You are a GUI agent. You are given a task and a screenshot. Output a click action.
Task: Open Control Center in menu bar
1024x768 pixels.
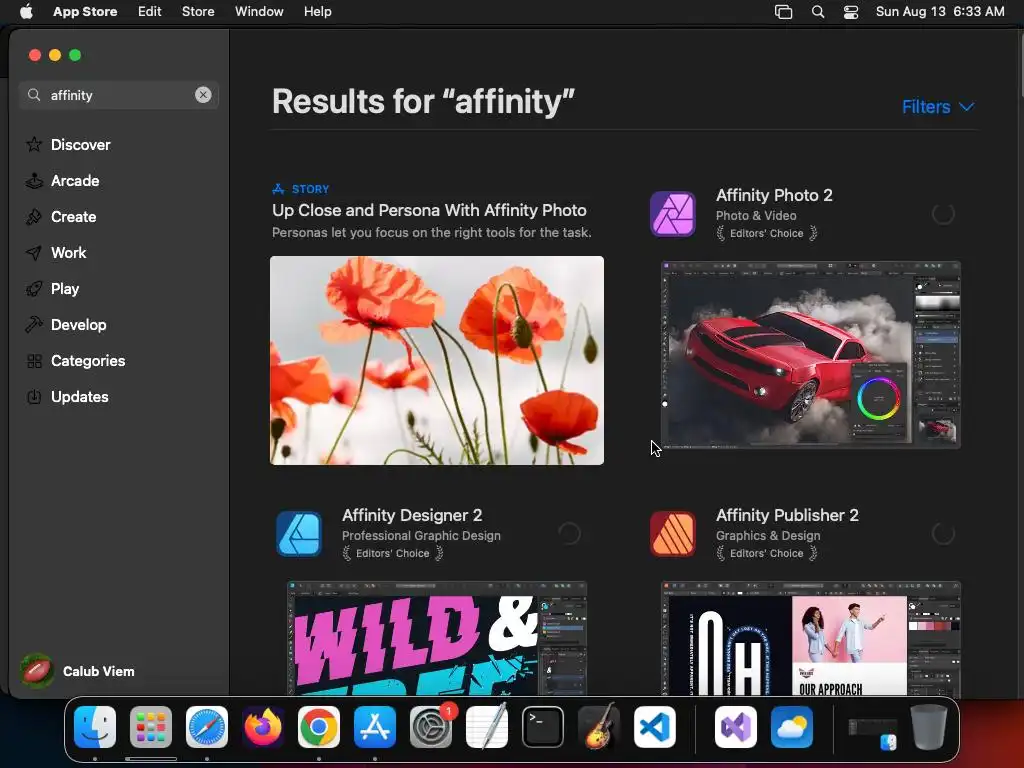point(851,12)
